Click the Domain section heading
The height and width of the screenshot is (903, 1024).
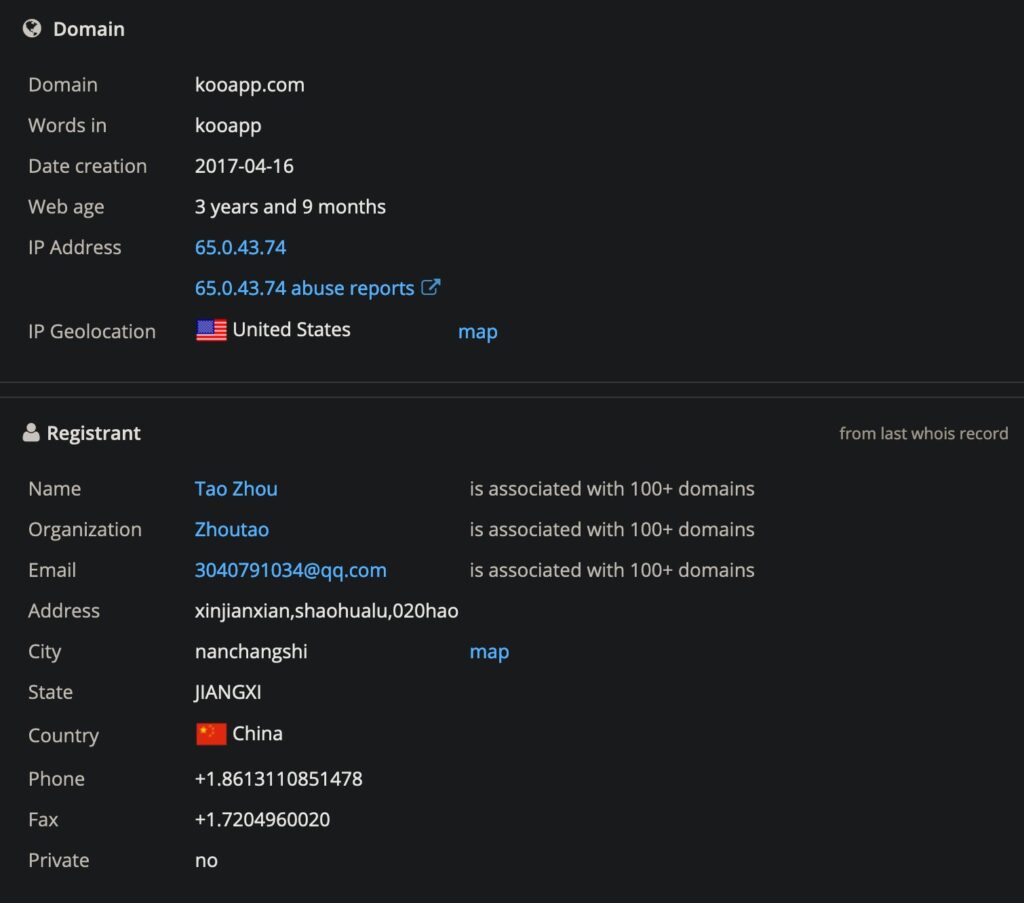tap(89, 29)
